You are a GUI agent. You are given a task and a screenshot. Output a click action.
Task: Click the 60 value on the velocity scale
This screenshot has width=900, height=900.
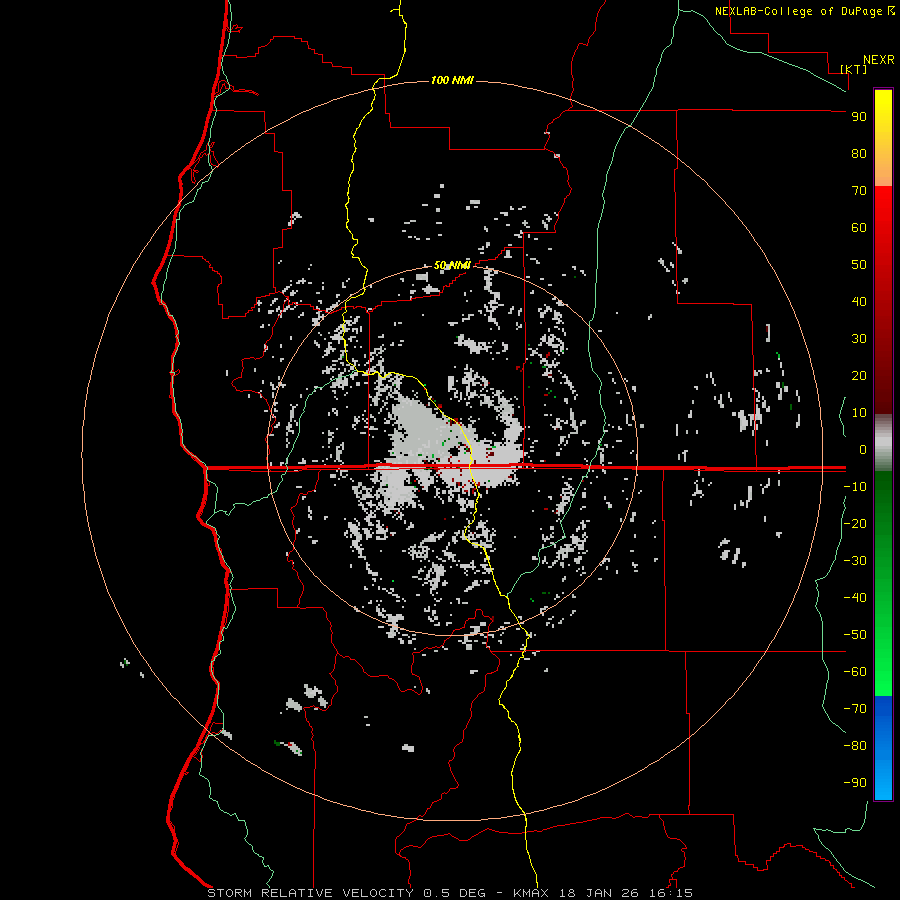pyautogui.click(x=859, y=228)
